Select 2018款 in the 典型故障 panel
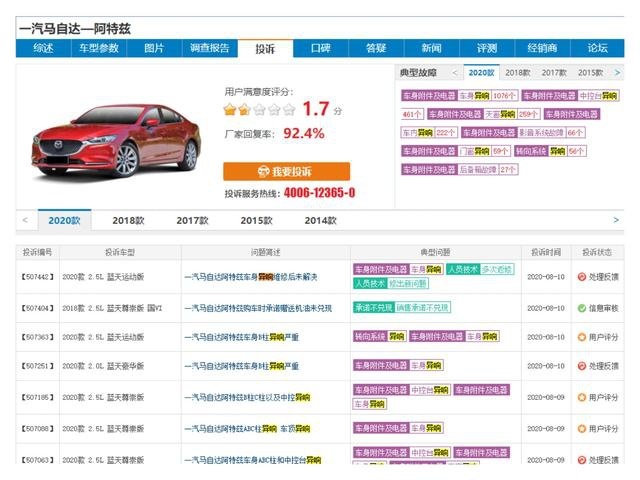 518,73
